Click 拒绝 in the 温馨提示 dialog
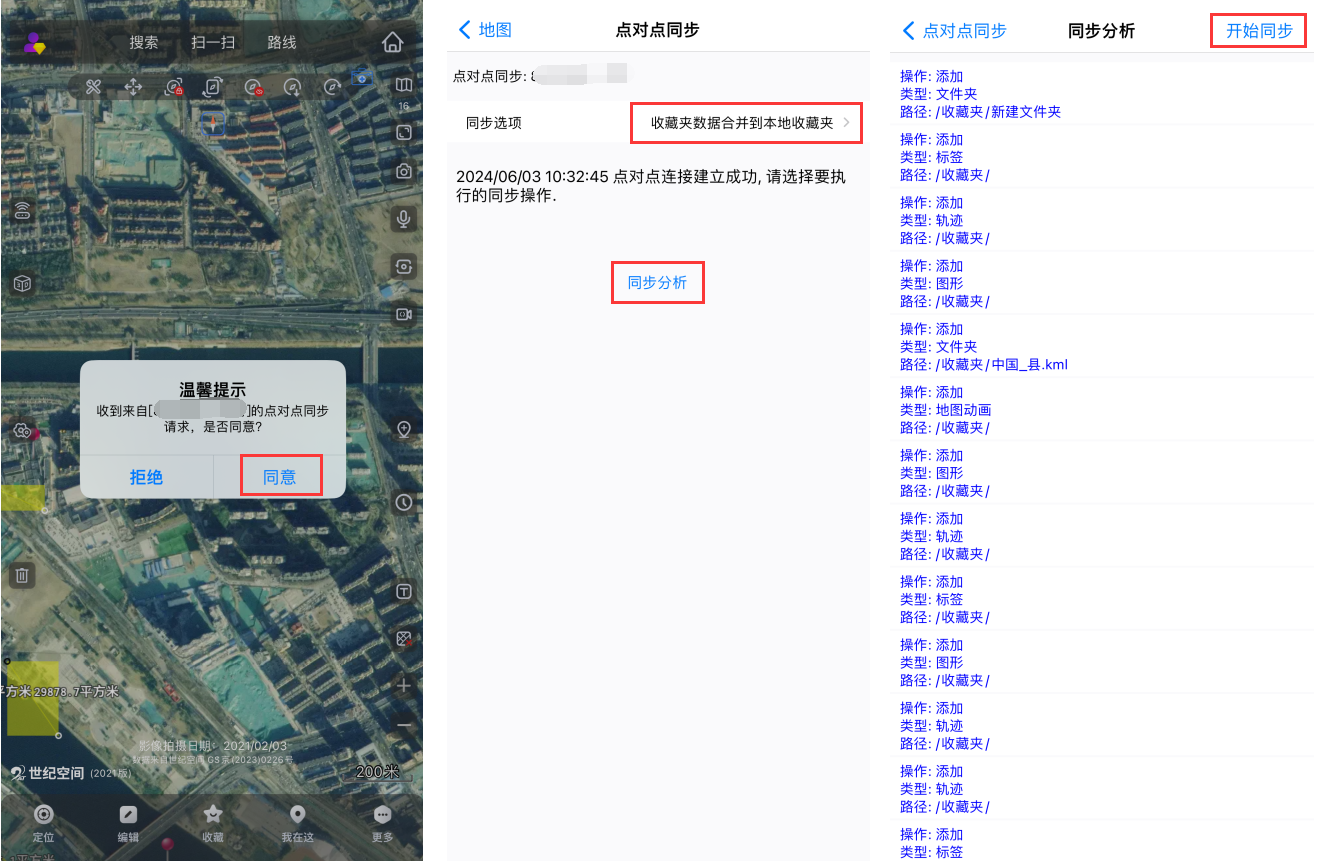This screenshot has height=861, width=1322. tap(146, 477)
